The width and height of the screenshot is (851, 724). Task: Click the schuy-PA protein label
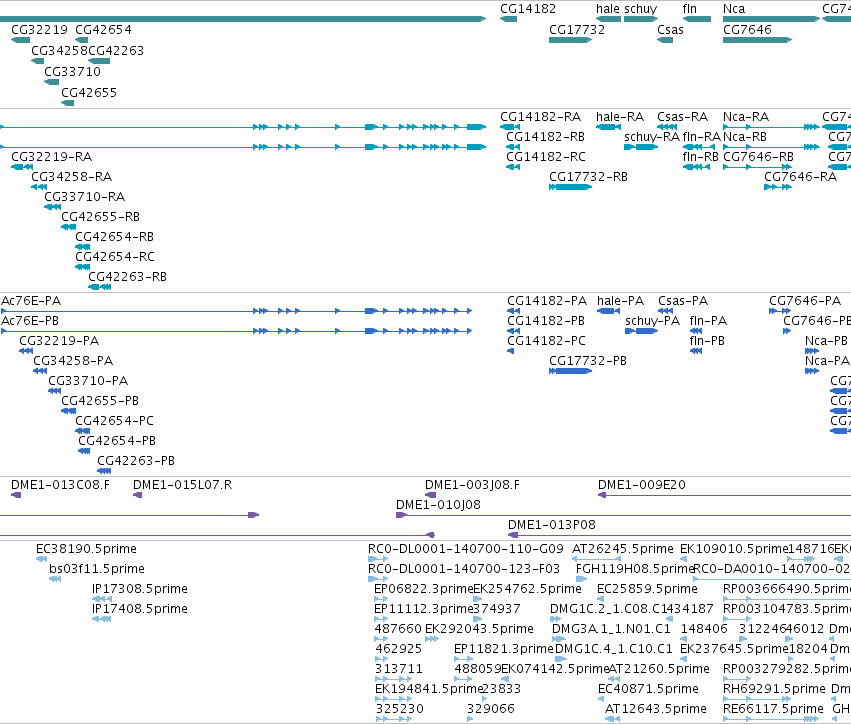point(652,321)
